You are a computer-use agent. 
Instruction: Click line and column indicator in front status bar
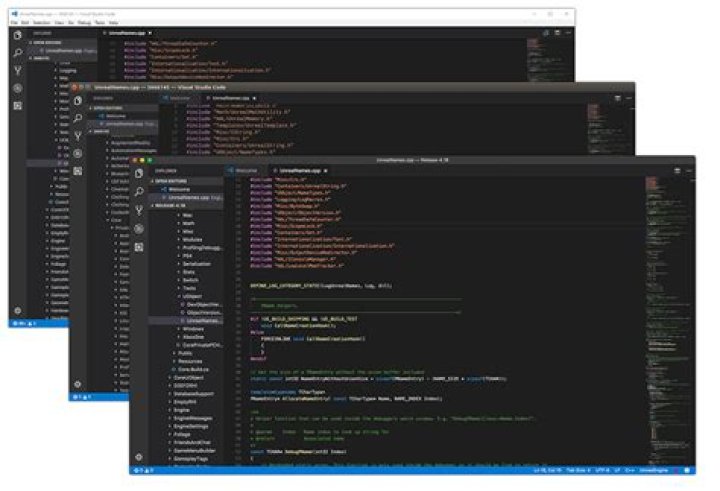pyautogui.click(x=547, y=470)
